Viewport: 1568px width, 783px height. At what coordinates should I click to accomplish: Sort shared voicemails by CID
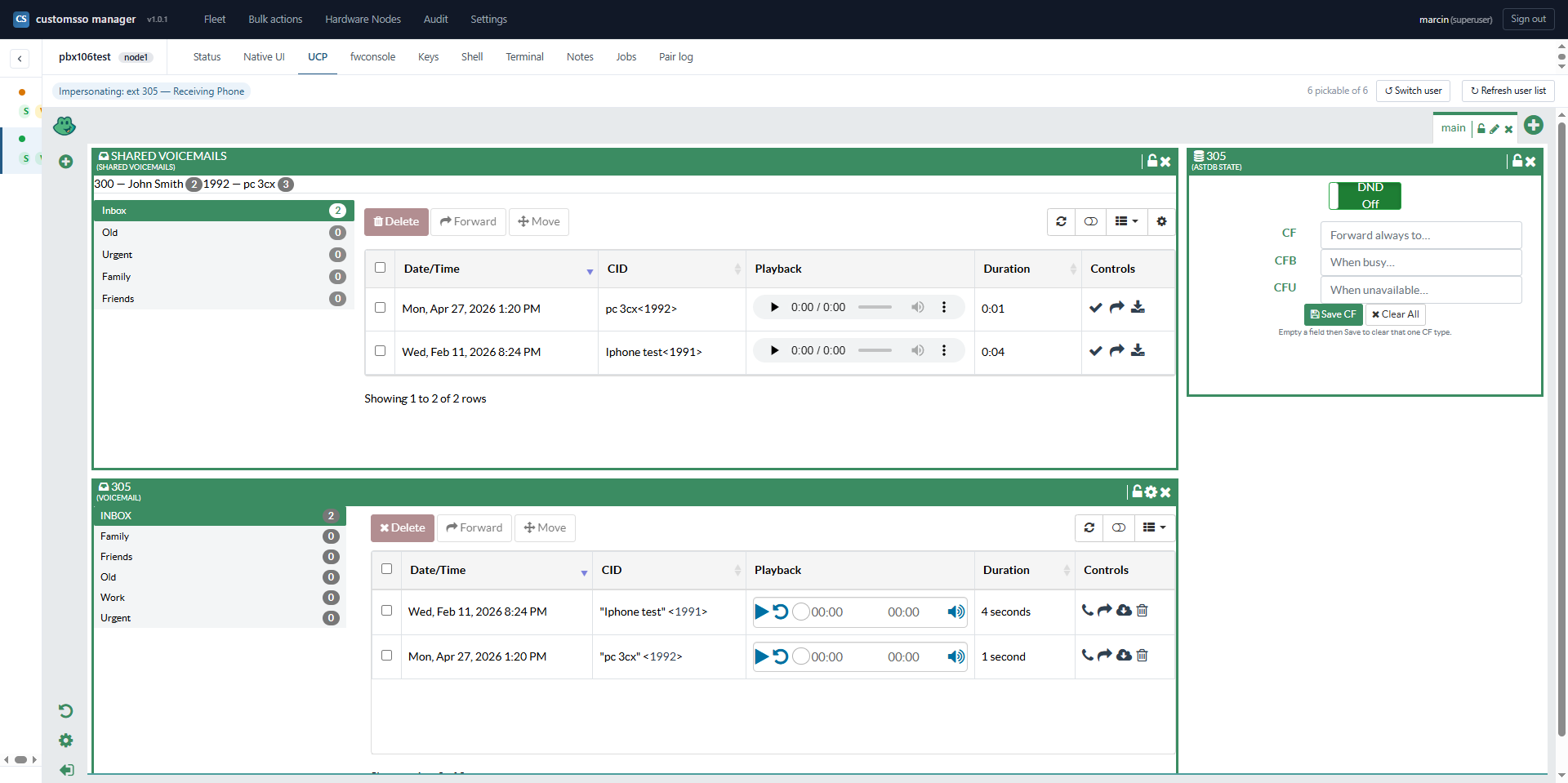(671, 269)
